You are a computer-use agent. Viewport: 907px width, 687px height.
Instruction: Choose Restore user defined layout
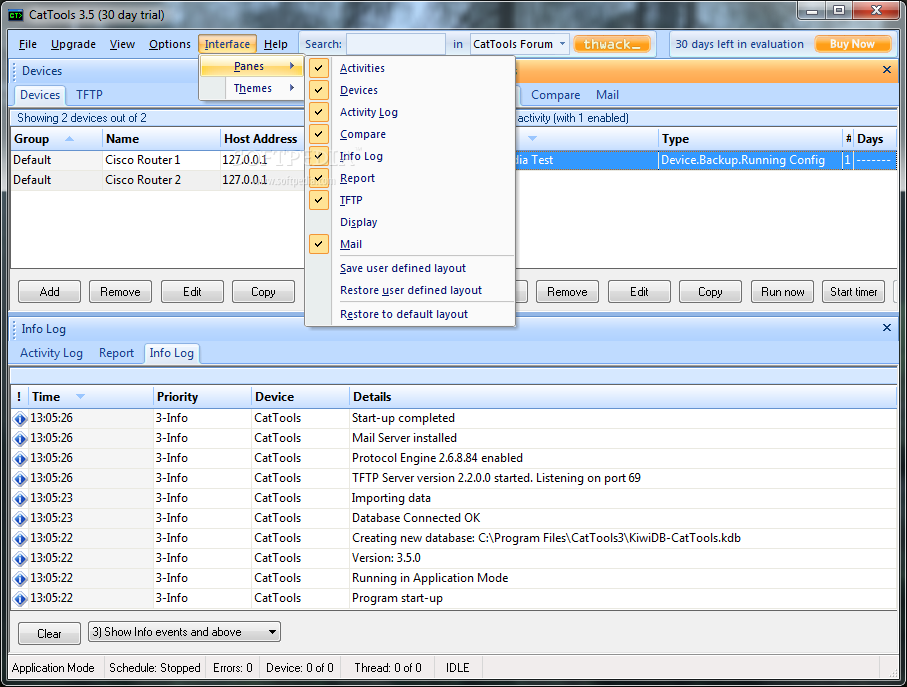[411, 290]
